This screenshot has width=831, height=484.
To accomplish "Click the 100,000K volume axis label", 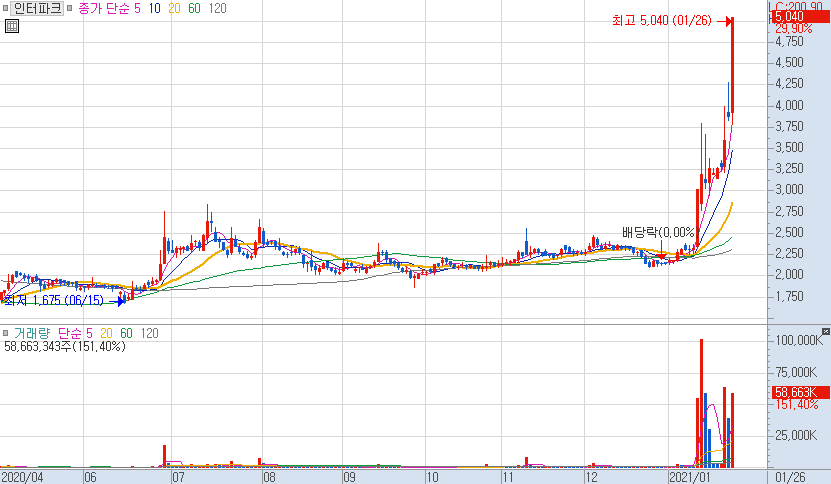I will click(x=799, y=340).
